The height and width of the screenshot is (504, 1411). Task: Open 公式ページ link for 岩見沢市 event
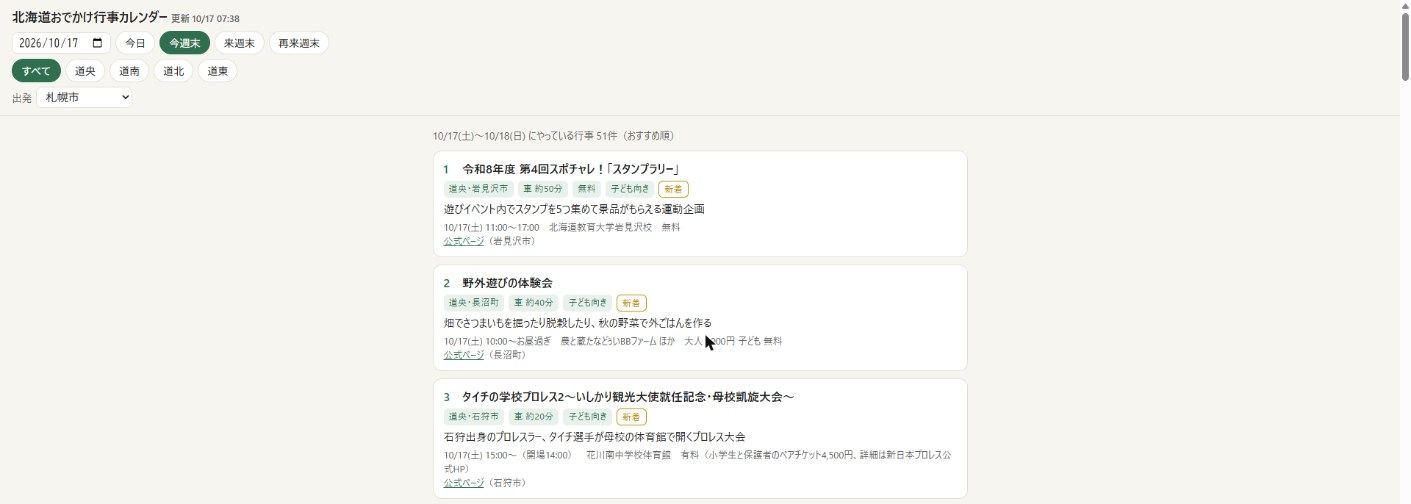(x=464, y=241)
